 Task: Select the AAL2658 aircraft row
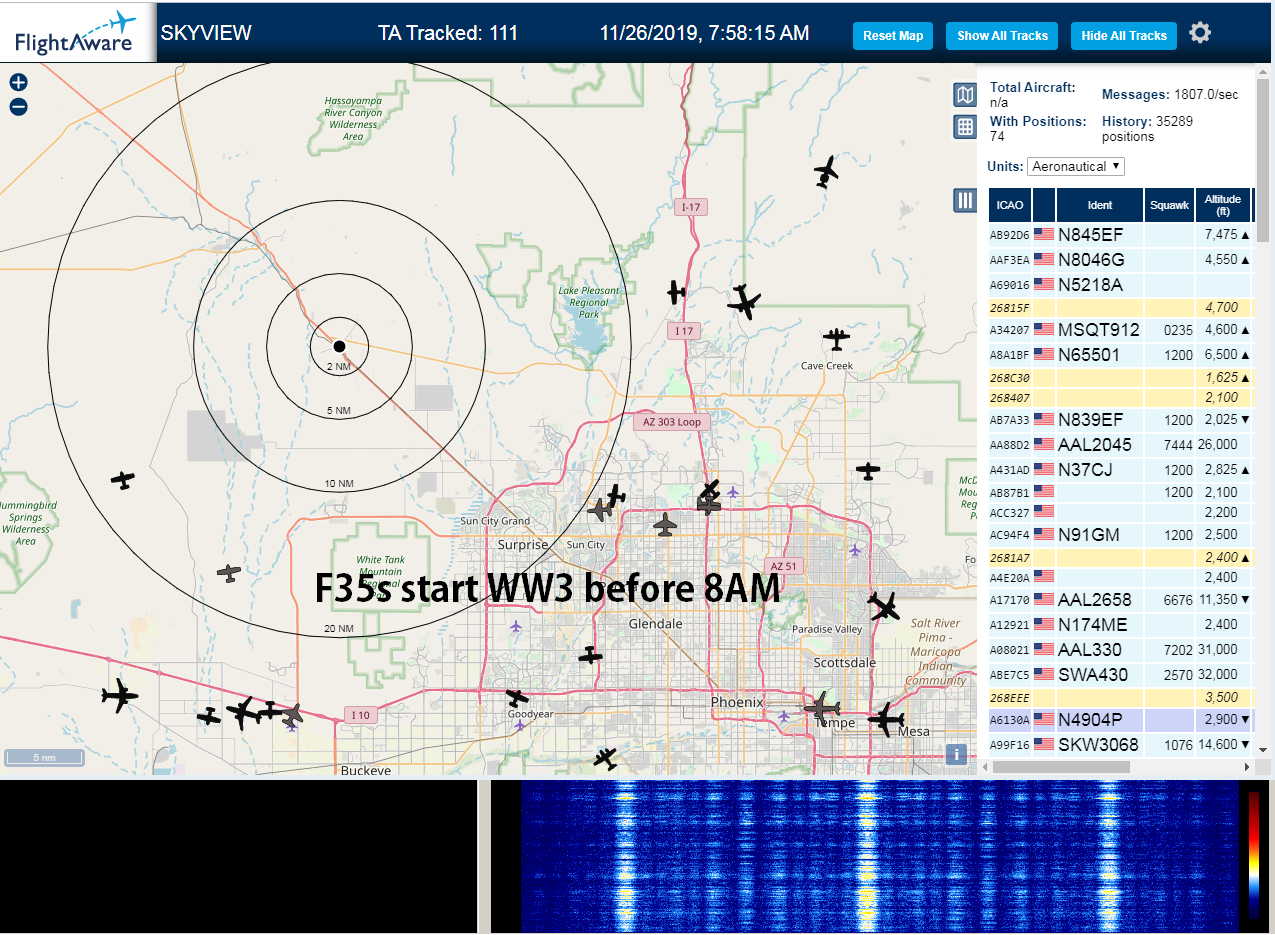(x=1120, y=599)
